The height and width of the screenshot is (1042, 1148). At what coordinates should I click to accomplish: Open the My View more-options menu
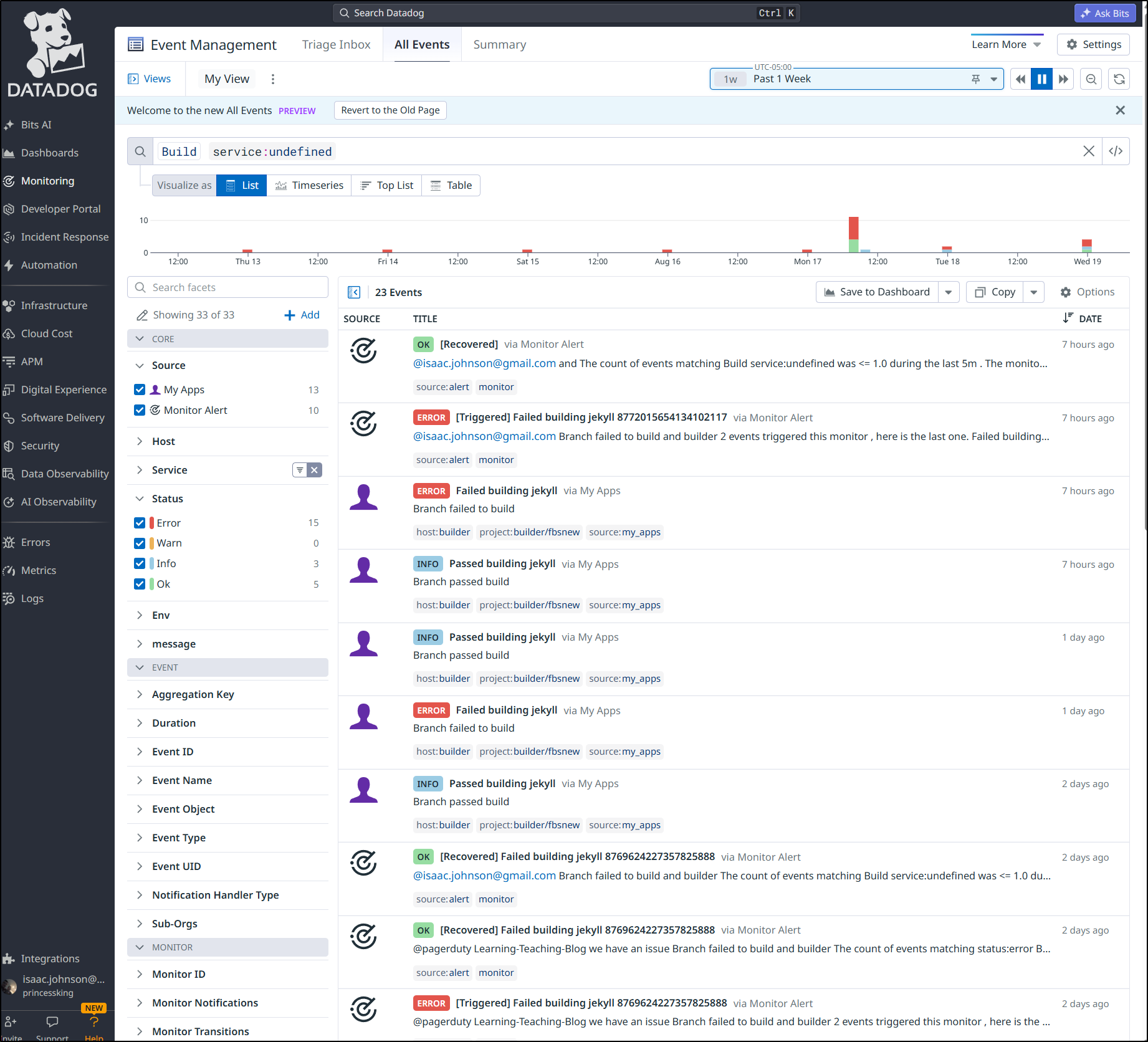coord(272,79)
